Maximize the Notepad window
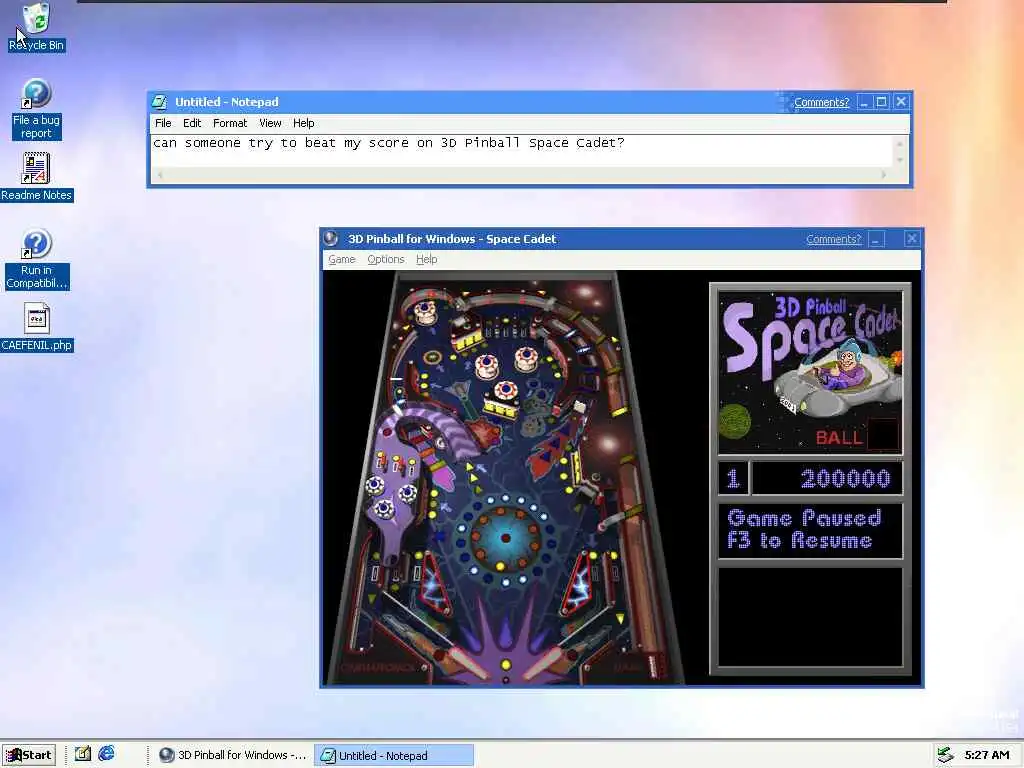 882,102
